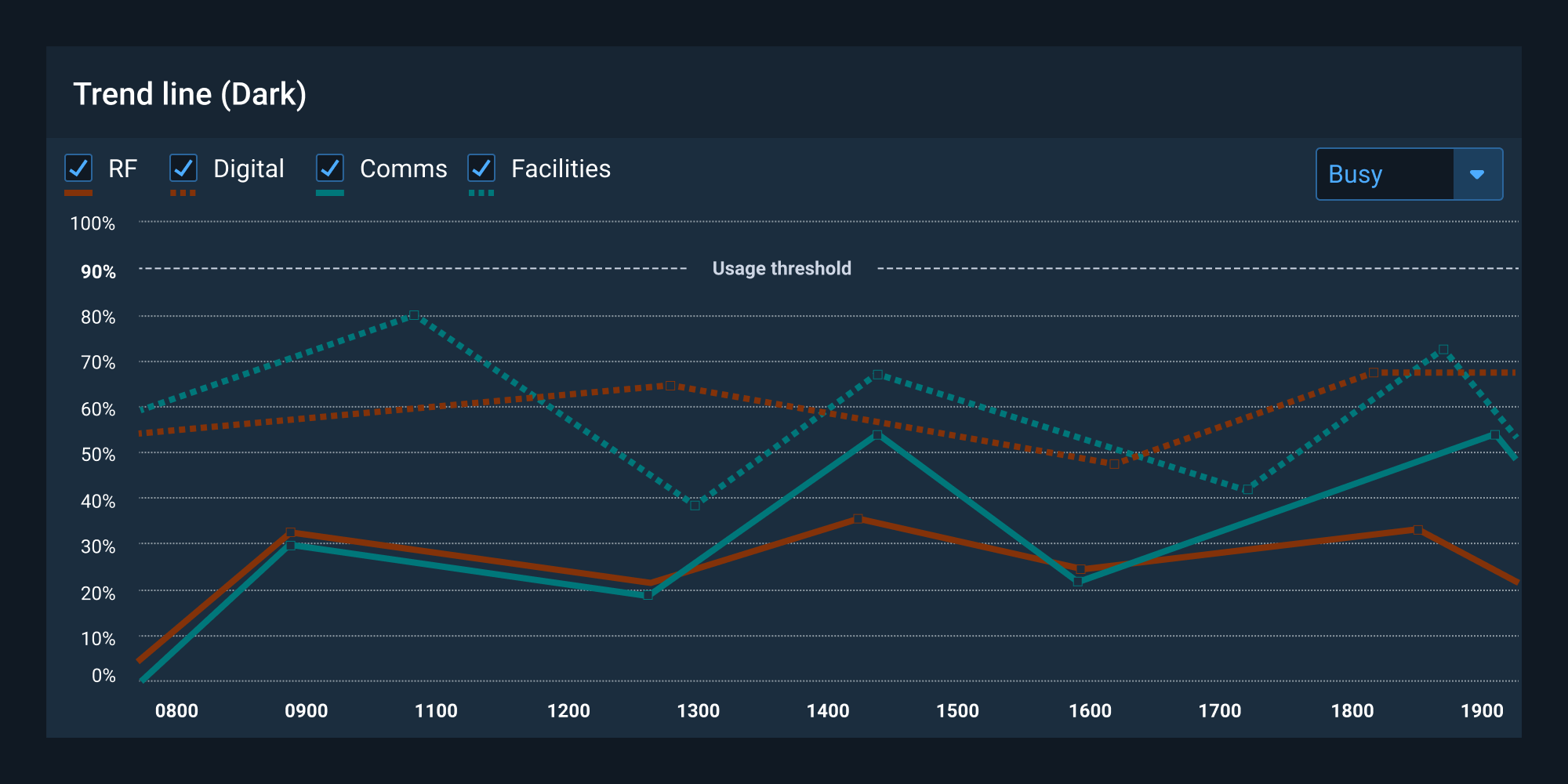Select the RF data point near 0900
Image resolution: width=1568 pixels, height=784 pixels.
[291, 532]
